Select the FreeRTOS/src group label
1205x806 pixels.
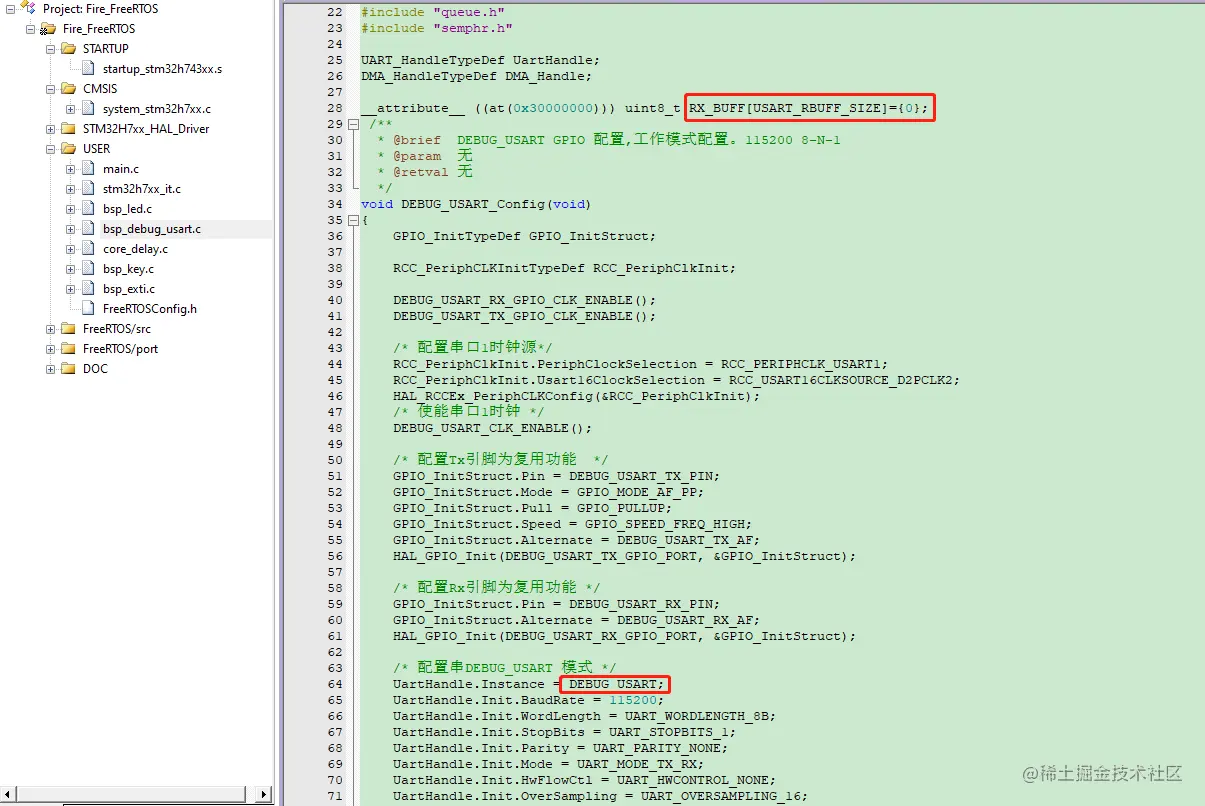coord(117,329)
